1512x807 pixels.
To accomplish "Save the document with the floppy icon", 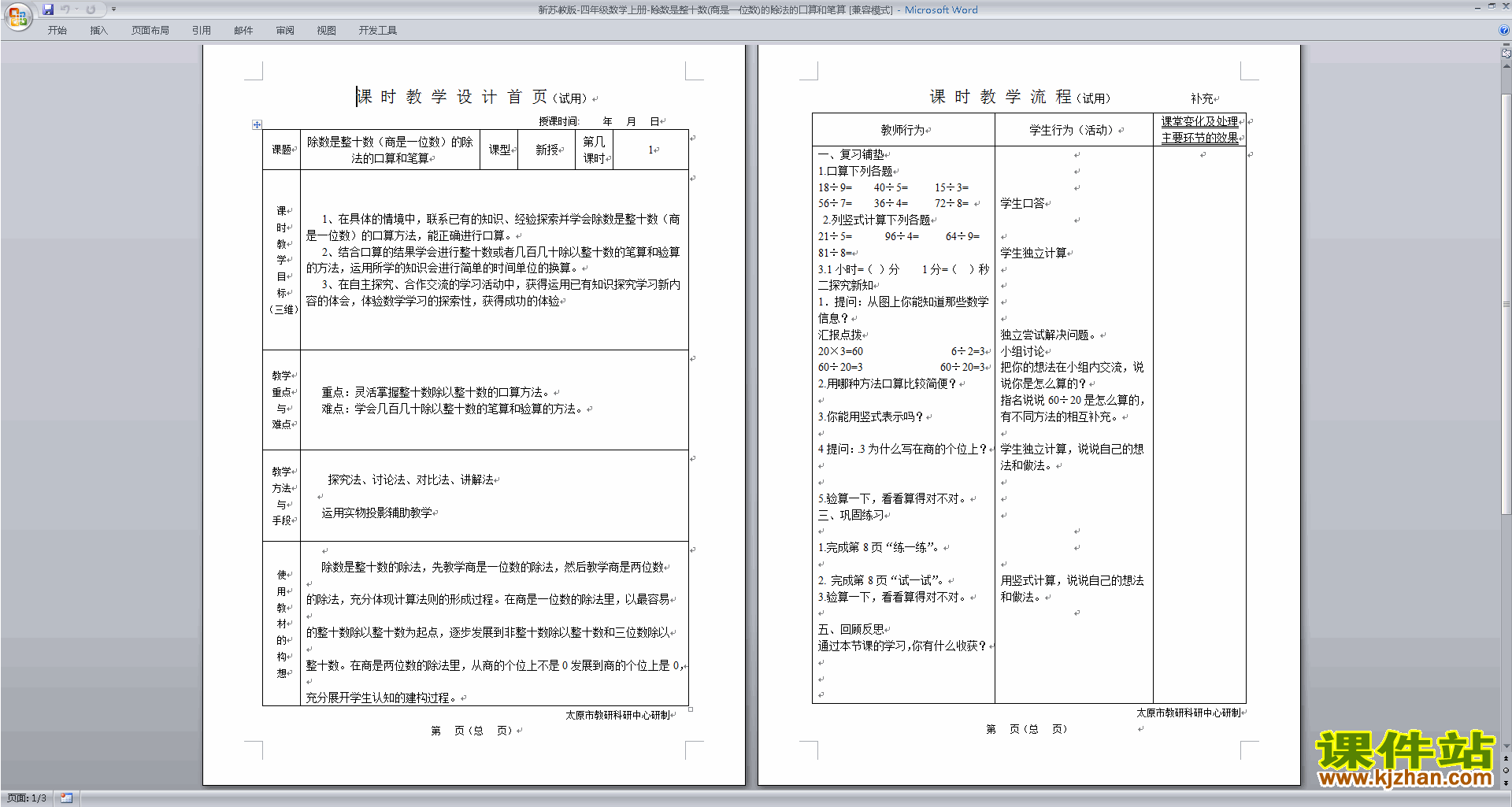I will click(x=48, y=9).
